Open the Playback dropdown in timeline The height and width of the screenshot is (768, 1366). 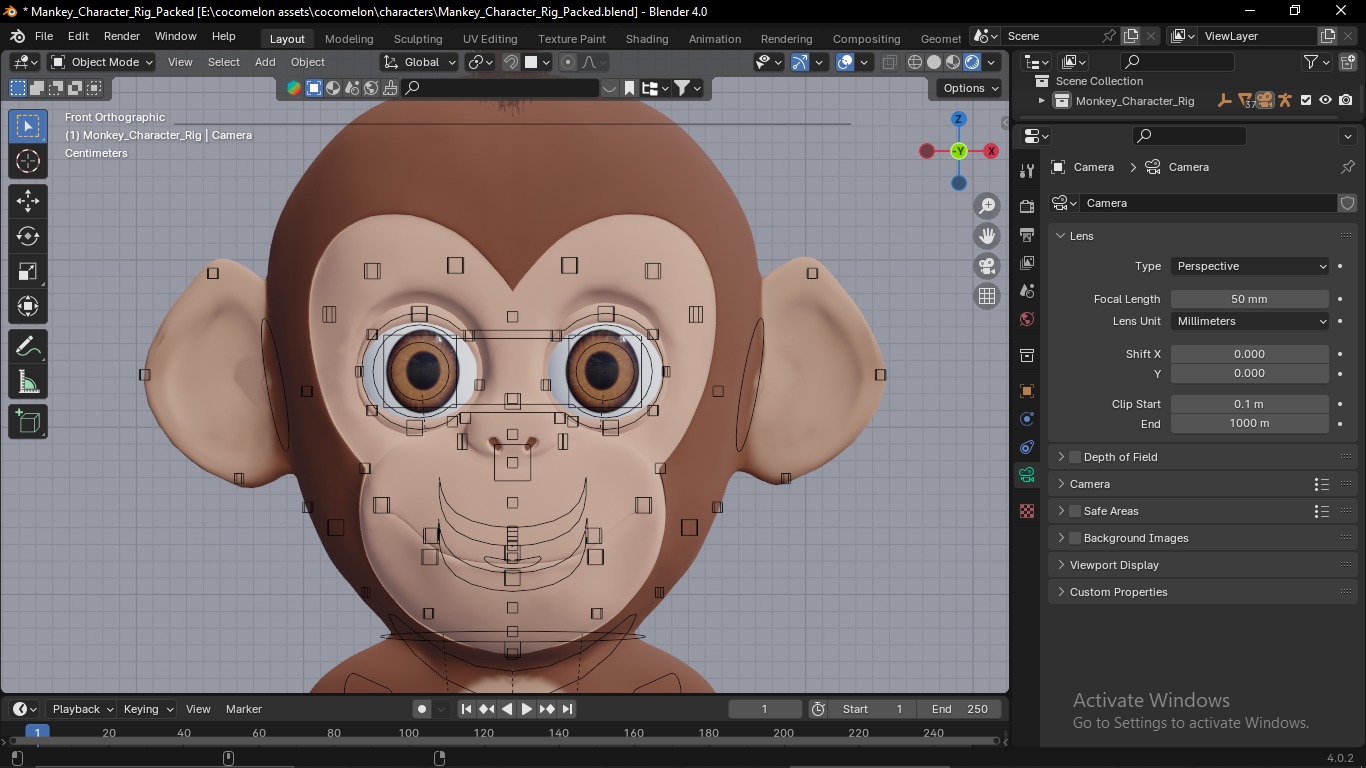[82, 709]
